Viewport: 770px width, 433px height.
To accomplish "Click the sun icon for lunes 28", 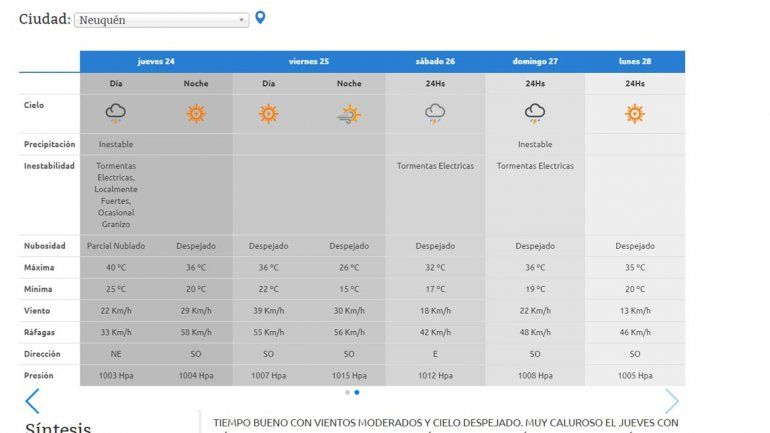I will coord(635,113).
